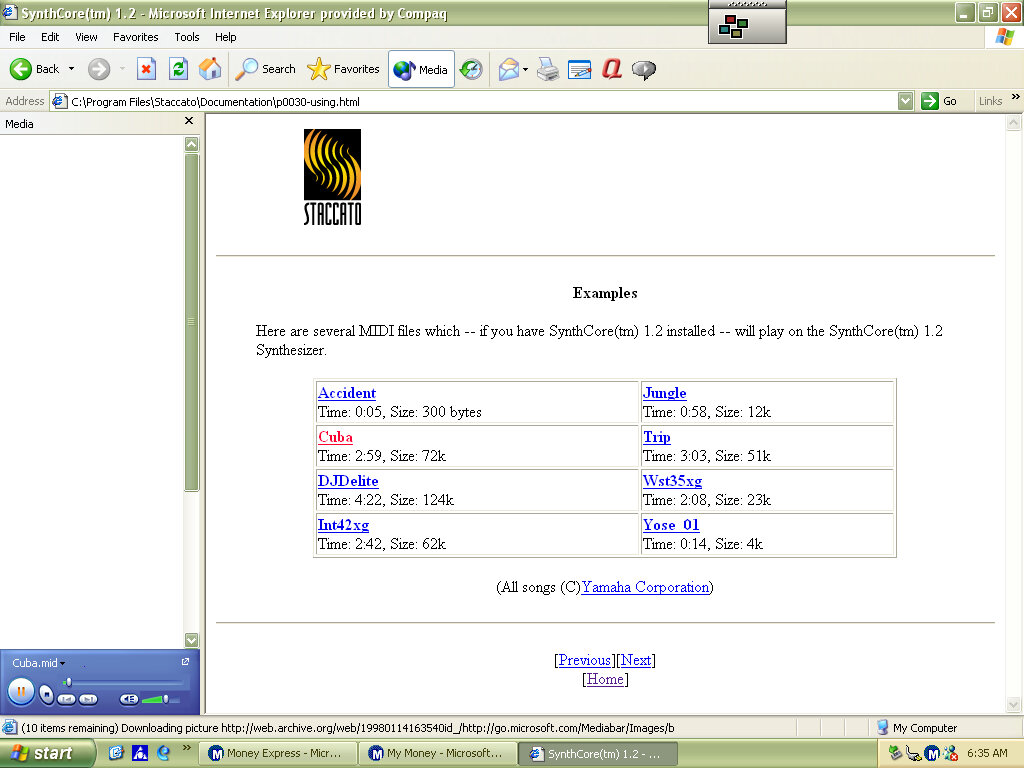Open the History toolbar icon

coord(471,69)
